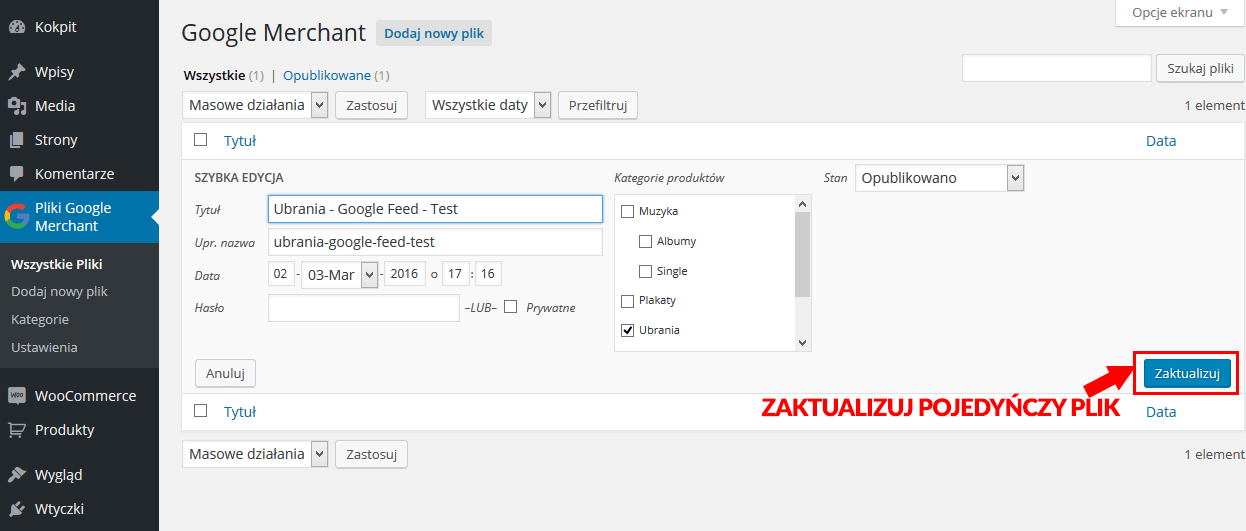Screen dimensions: 1246x531
Task: Open the Stan Opublikowano dropdown
Action: coord(939,178)
